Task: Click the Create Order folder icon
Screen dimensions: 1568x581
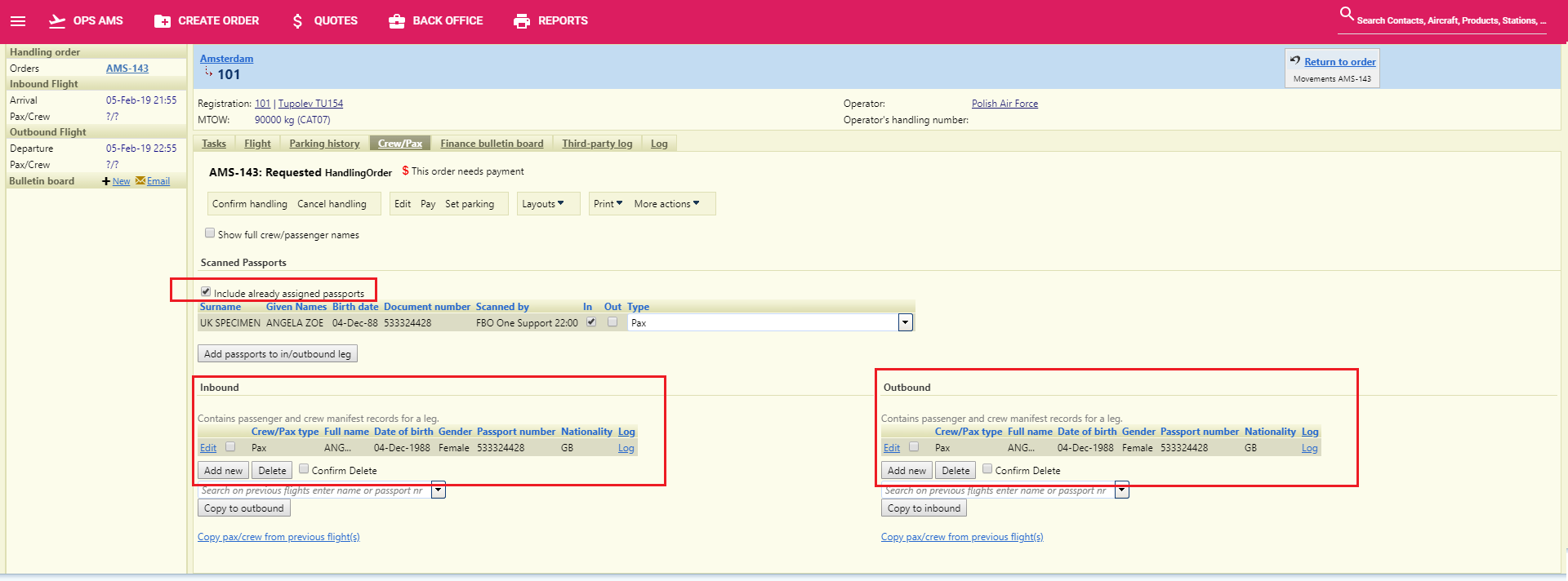Action: pyautogui.click(x=163, y=21)
